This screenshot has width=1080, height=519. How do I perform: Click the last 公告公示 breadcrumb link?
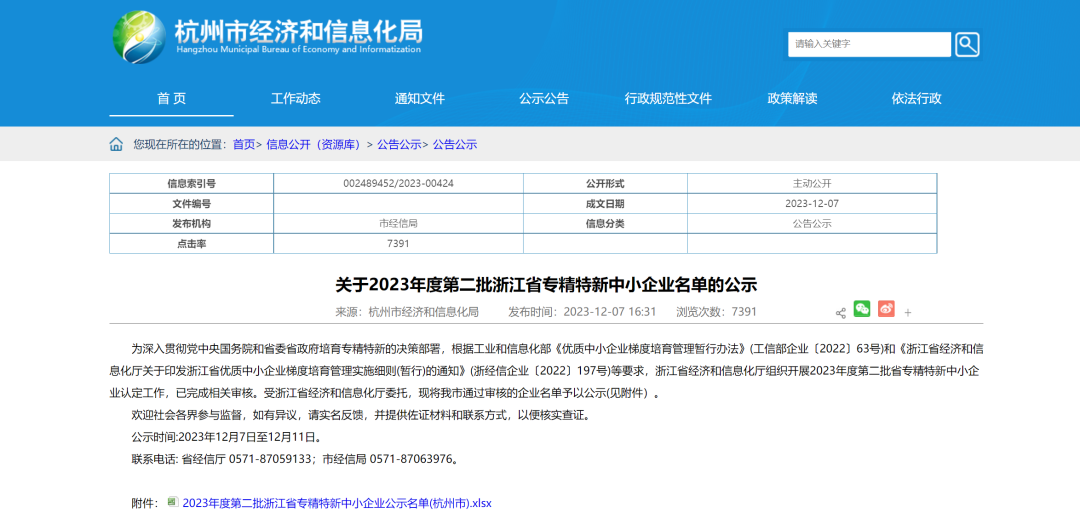point(455,144)
